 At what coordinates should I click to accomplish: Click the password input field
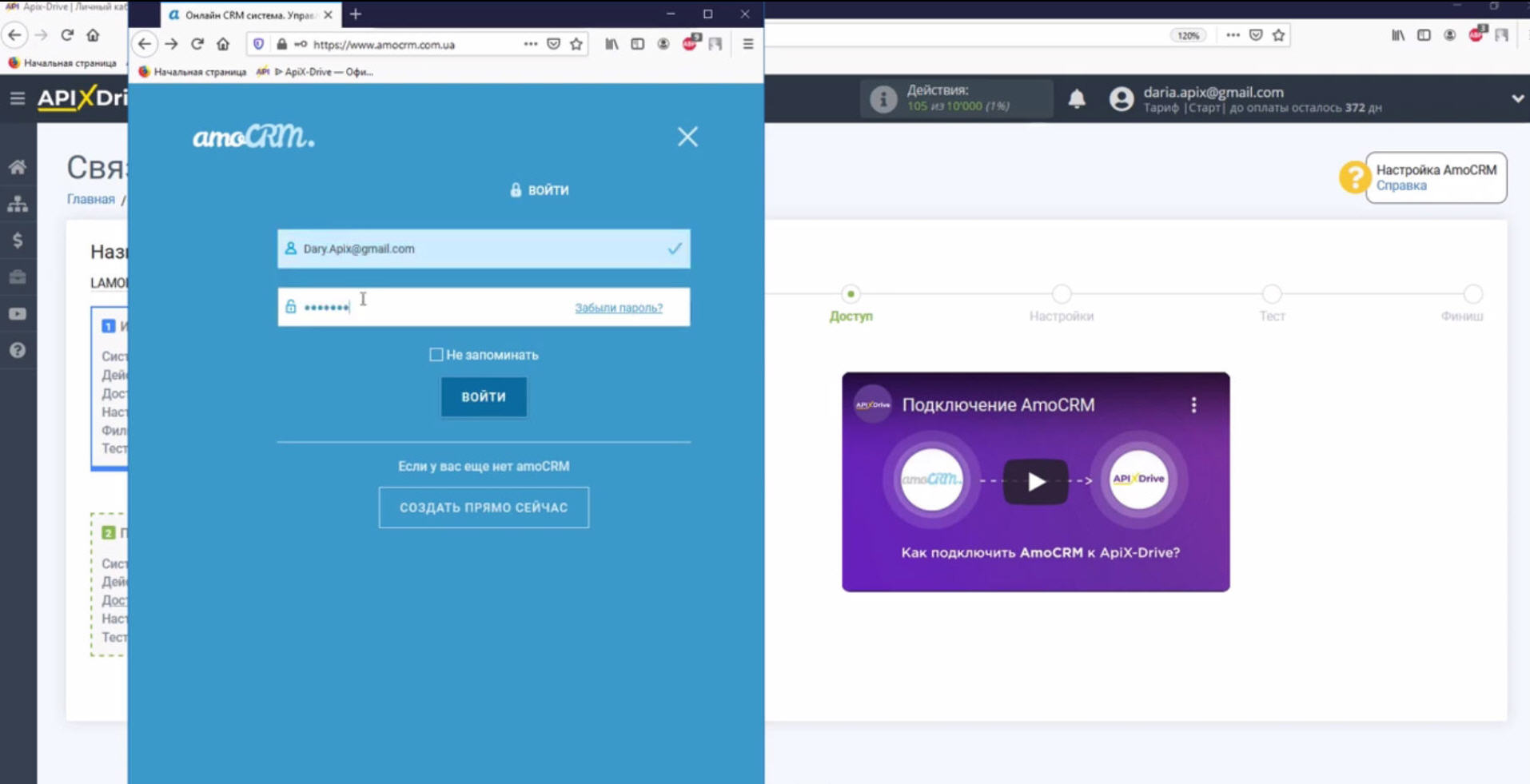484,307
